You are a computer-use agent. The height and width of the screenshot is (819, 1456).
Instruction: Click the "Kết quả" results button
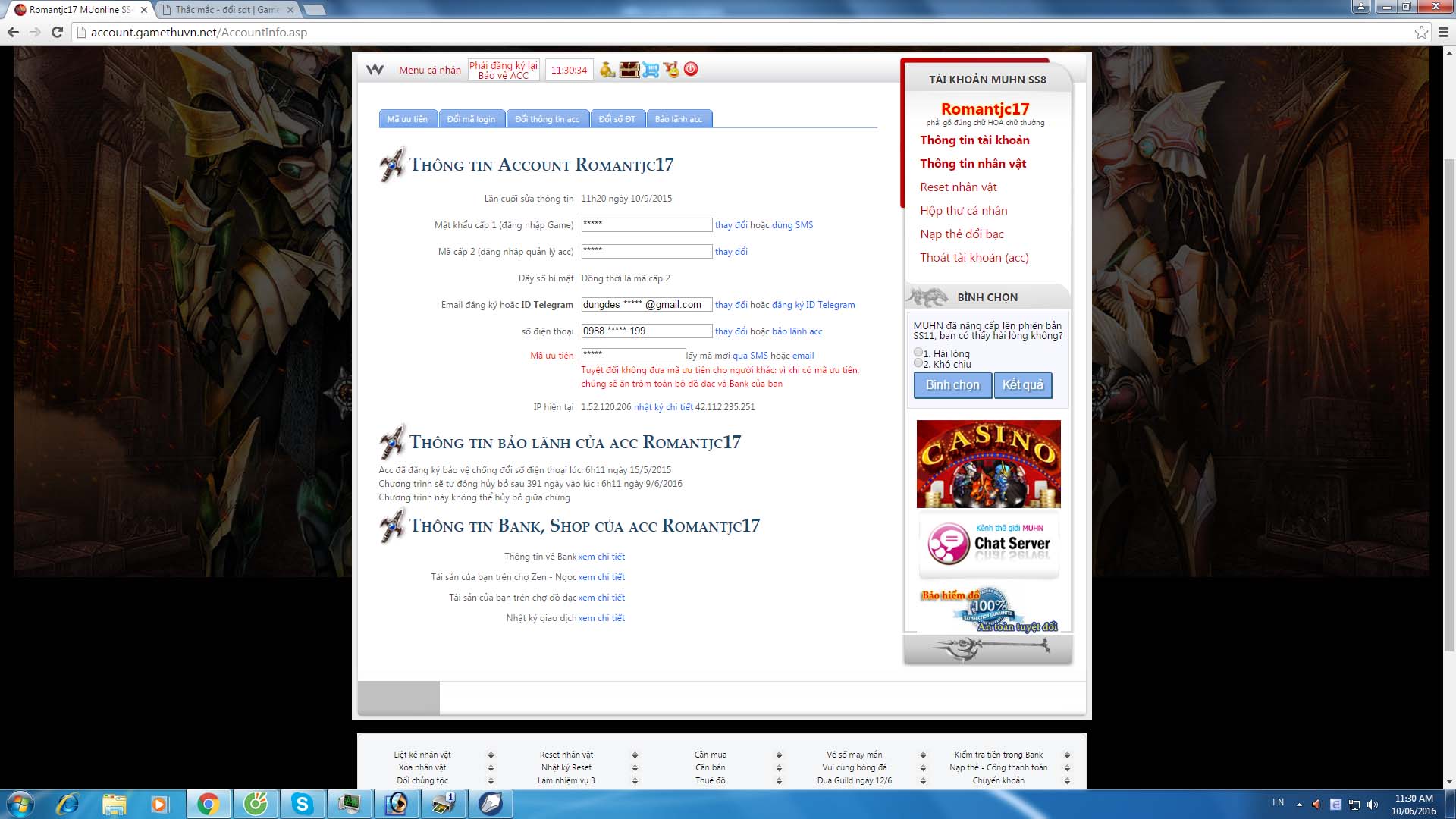pos(1022,385)
